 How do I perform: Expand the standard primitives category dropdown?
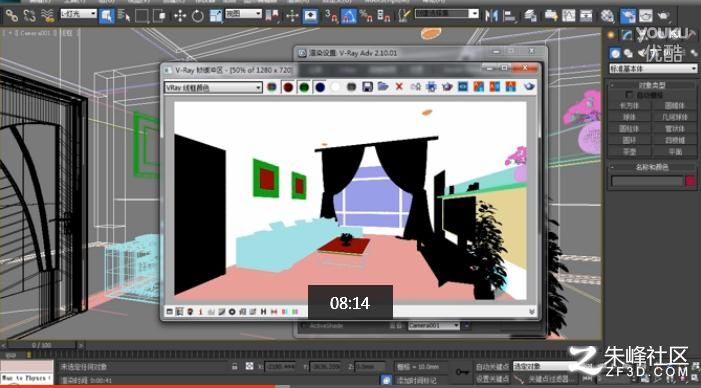click(x=653, y=68)
